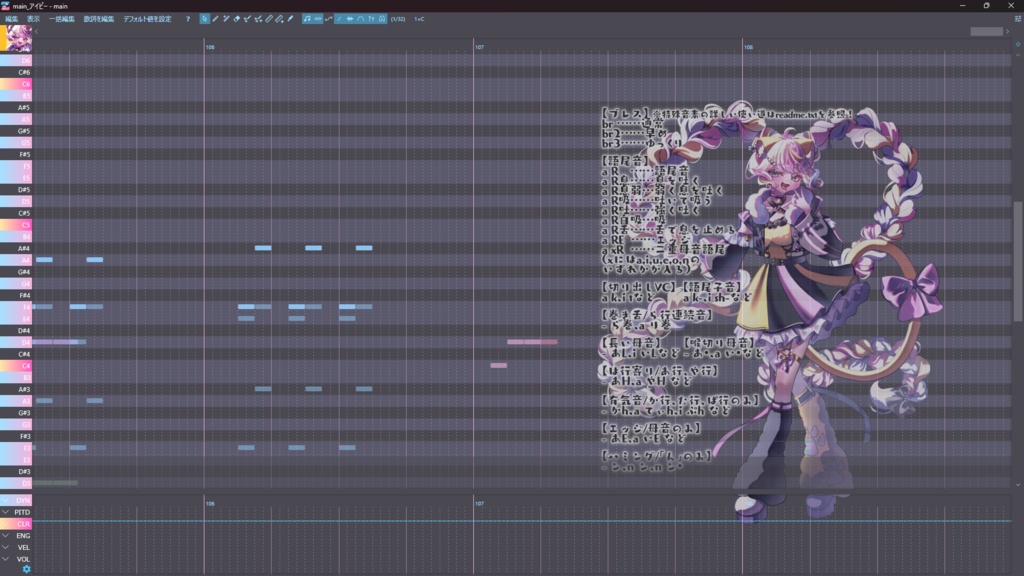The width and height of the screenshot is (1024, 576).
Task: Select the eraser tool in the toolbar
Action: [x=237, y=18]
